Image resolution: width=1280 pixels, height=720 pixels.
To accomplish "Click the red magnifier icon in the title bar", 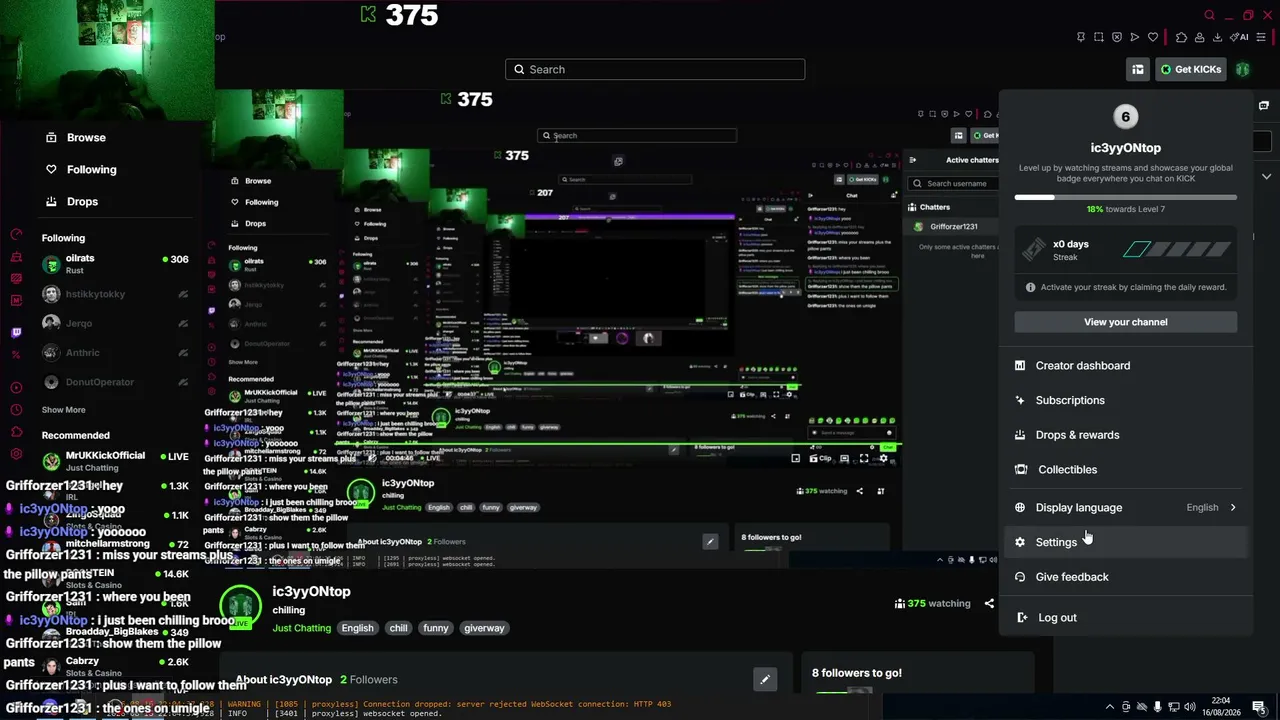I will point(1209,15).
